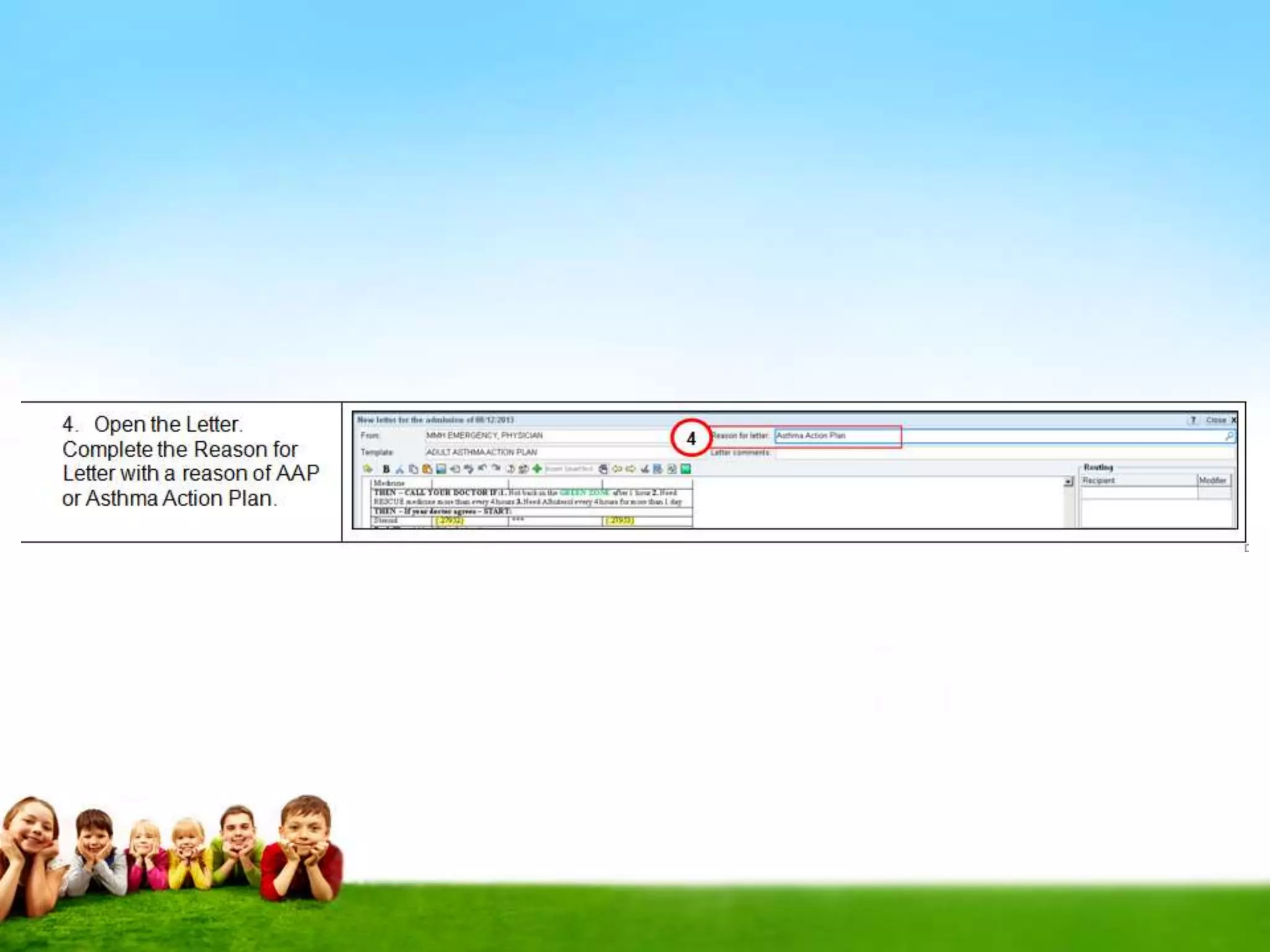Click the yellow highlighted Steroid field

point(449,521)
